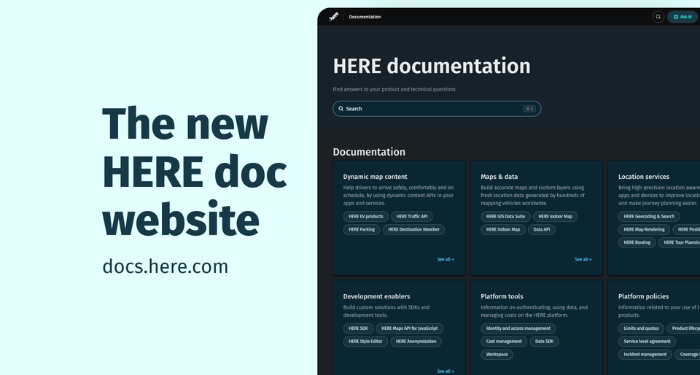Click the magnifier icon inside Search box

(x=341, y=108)
